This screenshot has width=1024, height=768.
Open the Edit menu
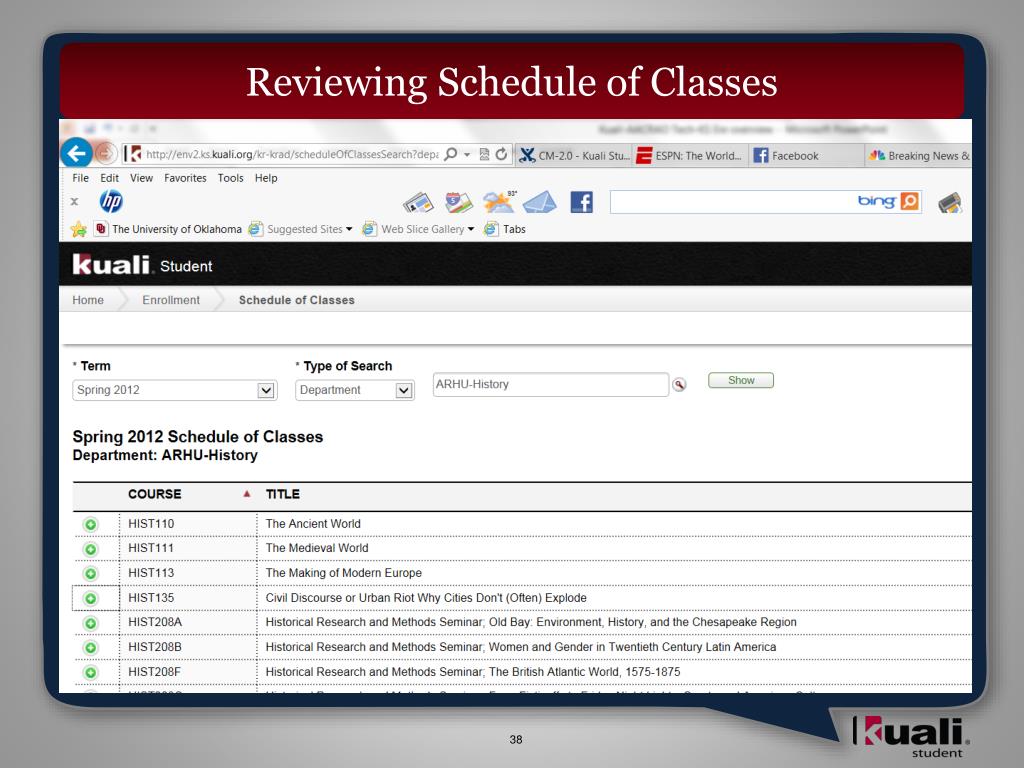(x=109, y=178)
